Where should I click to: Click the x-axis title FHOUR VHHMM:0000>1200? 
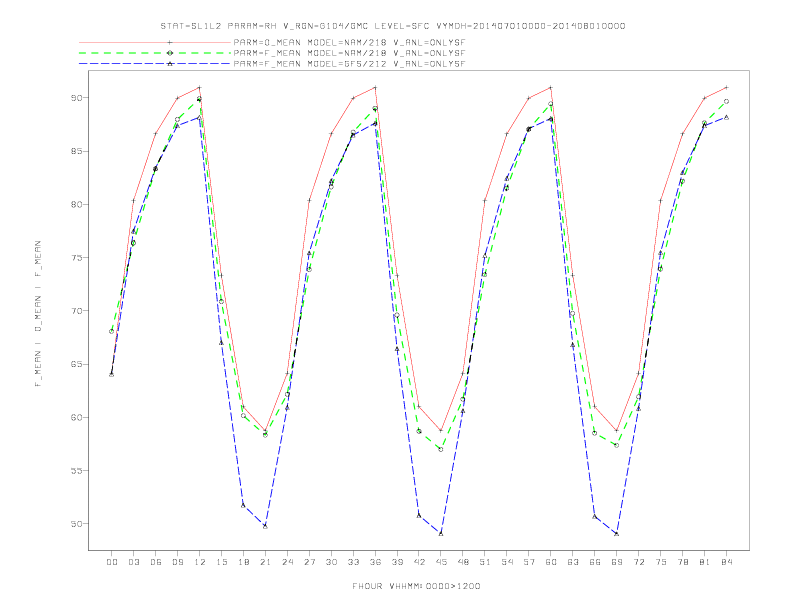point(416,586)
